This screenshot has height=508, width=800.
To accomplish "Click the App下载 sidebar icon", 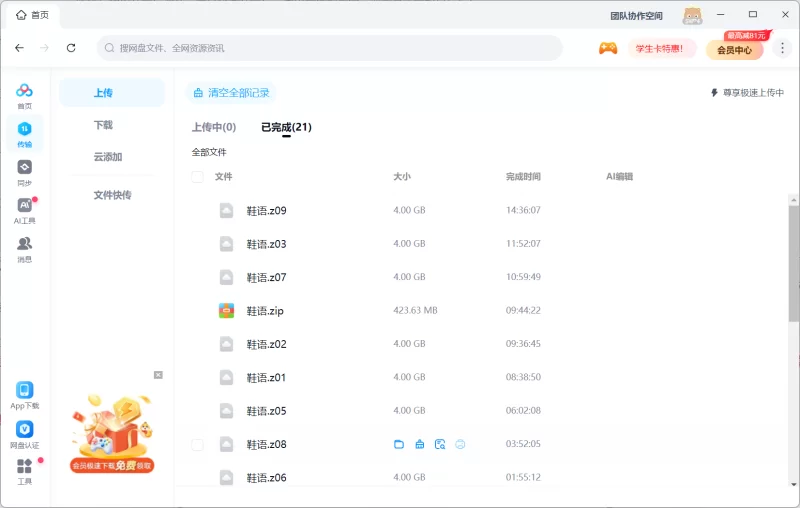I will [x=24, y=395].
